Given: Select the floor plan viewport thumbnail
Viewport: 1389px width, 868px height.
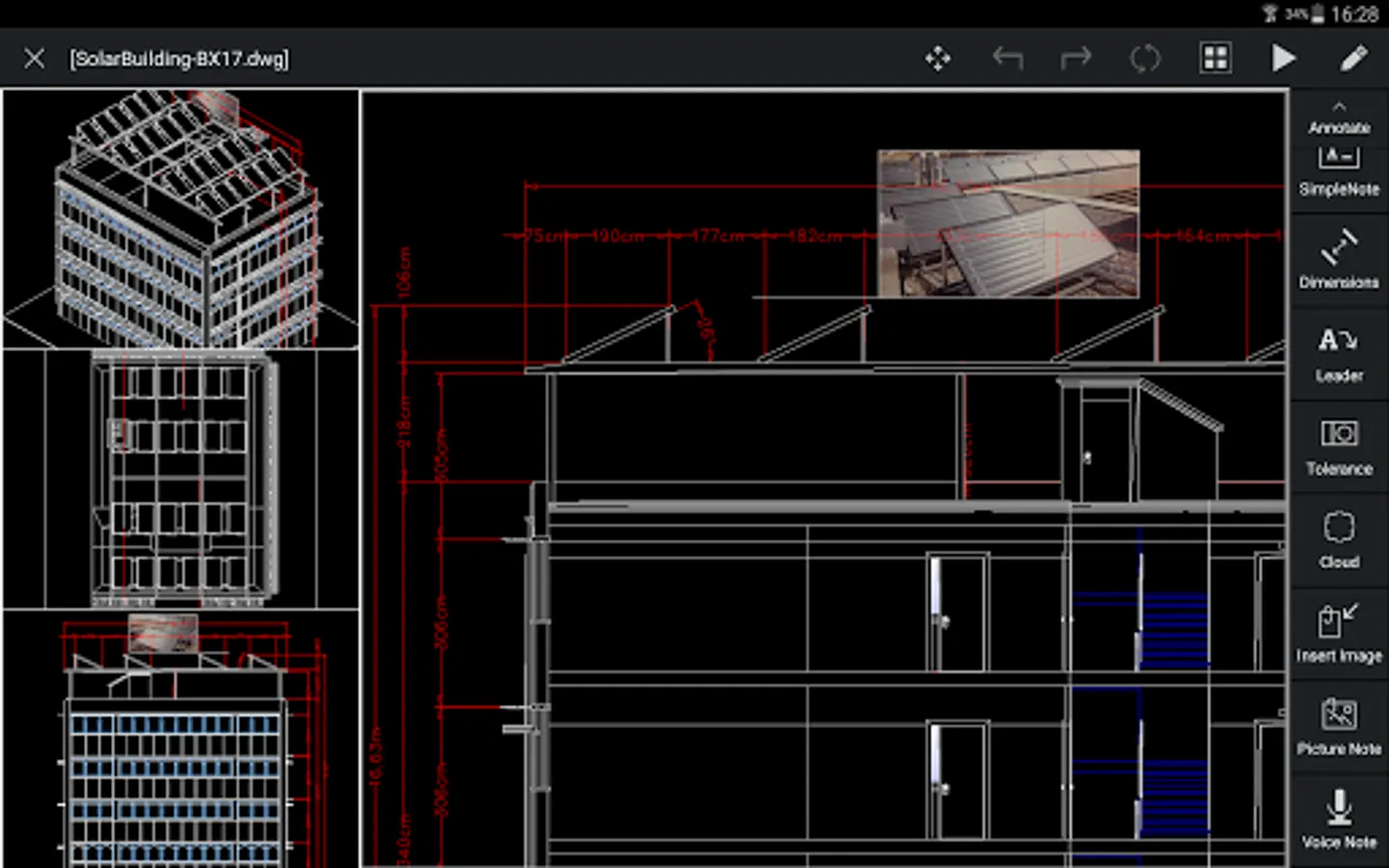Looking at the screenshot, I should pos(181,478).
